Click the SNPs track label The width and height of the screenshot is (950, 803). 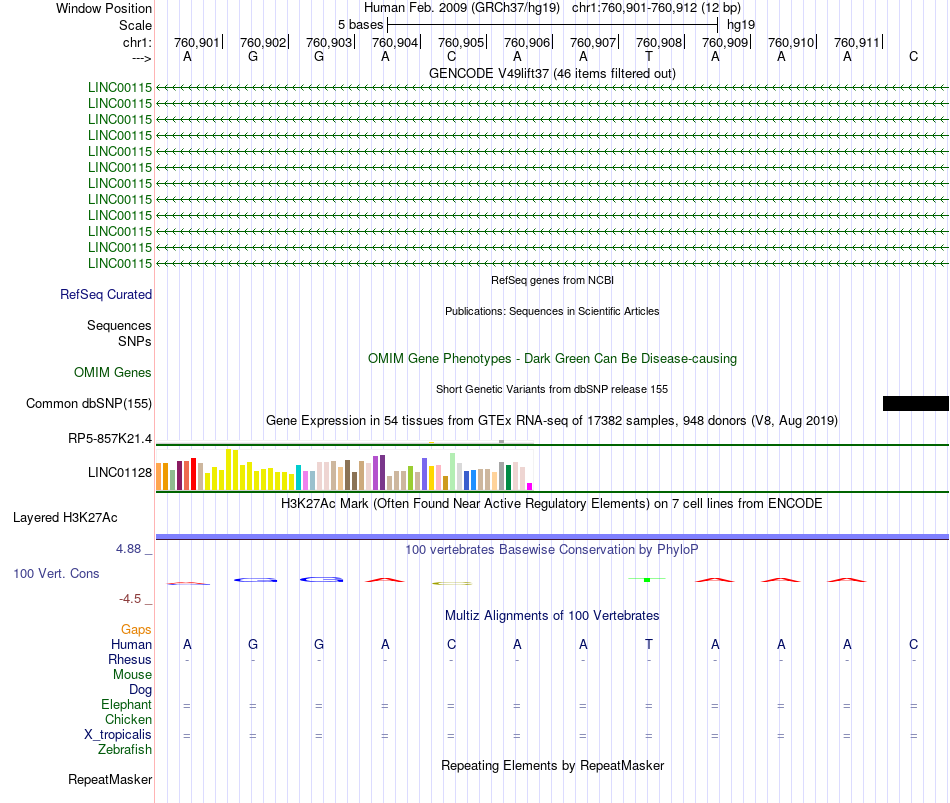pyautogui.click(x=135, y=341)
